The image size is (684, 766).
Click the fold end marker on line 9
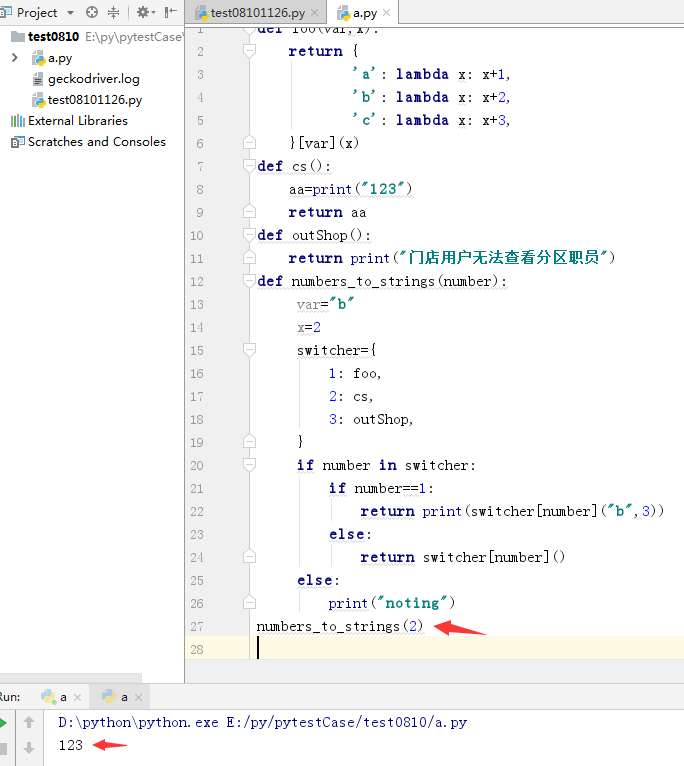click(249, 211)
